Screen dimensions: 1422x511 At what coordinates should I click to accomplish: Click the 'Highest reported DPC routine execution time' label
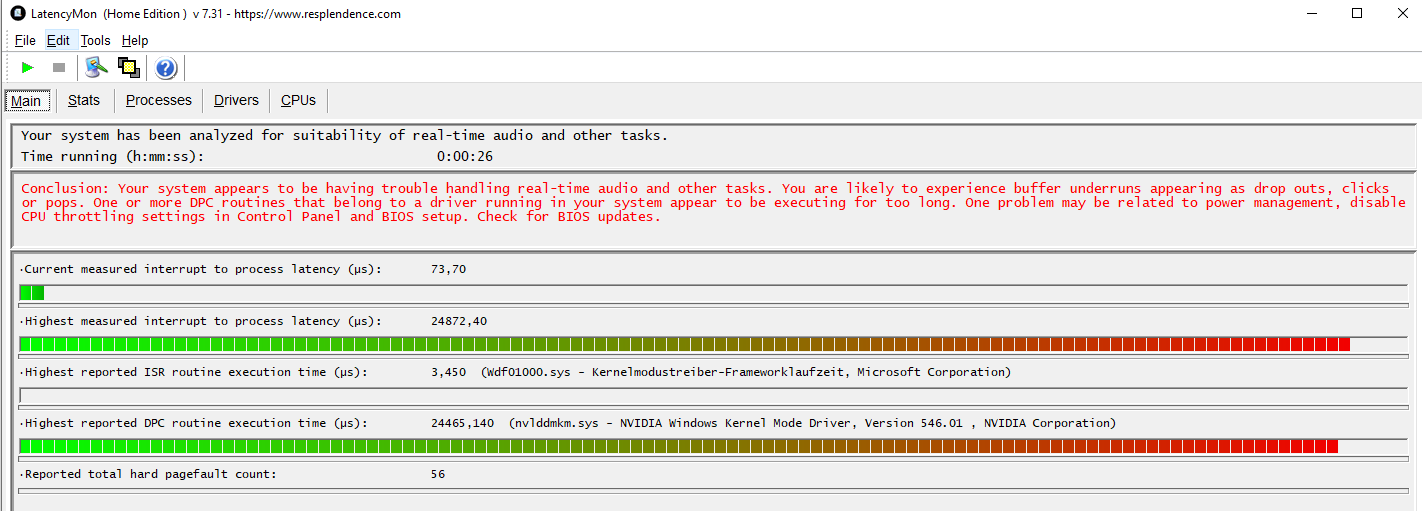point(193,423)
